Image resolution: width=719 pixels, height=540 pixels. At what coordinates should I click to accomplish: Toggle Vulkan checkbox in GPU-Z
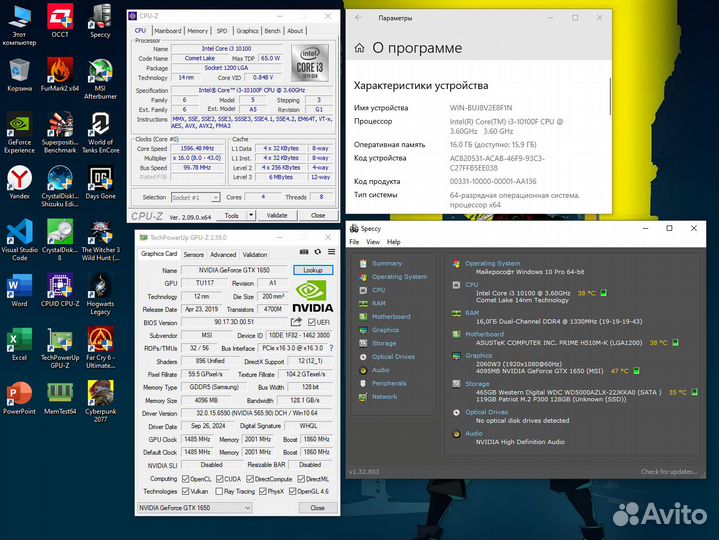(x=185, y=491)
